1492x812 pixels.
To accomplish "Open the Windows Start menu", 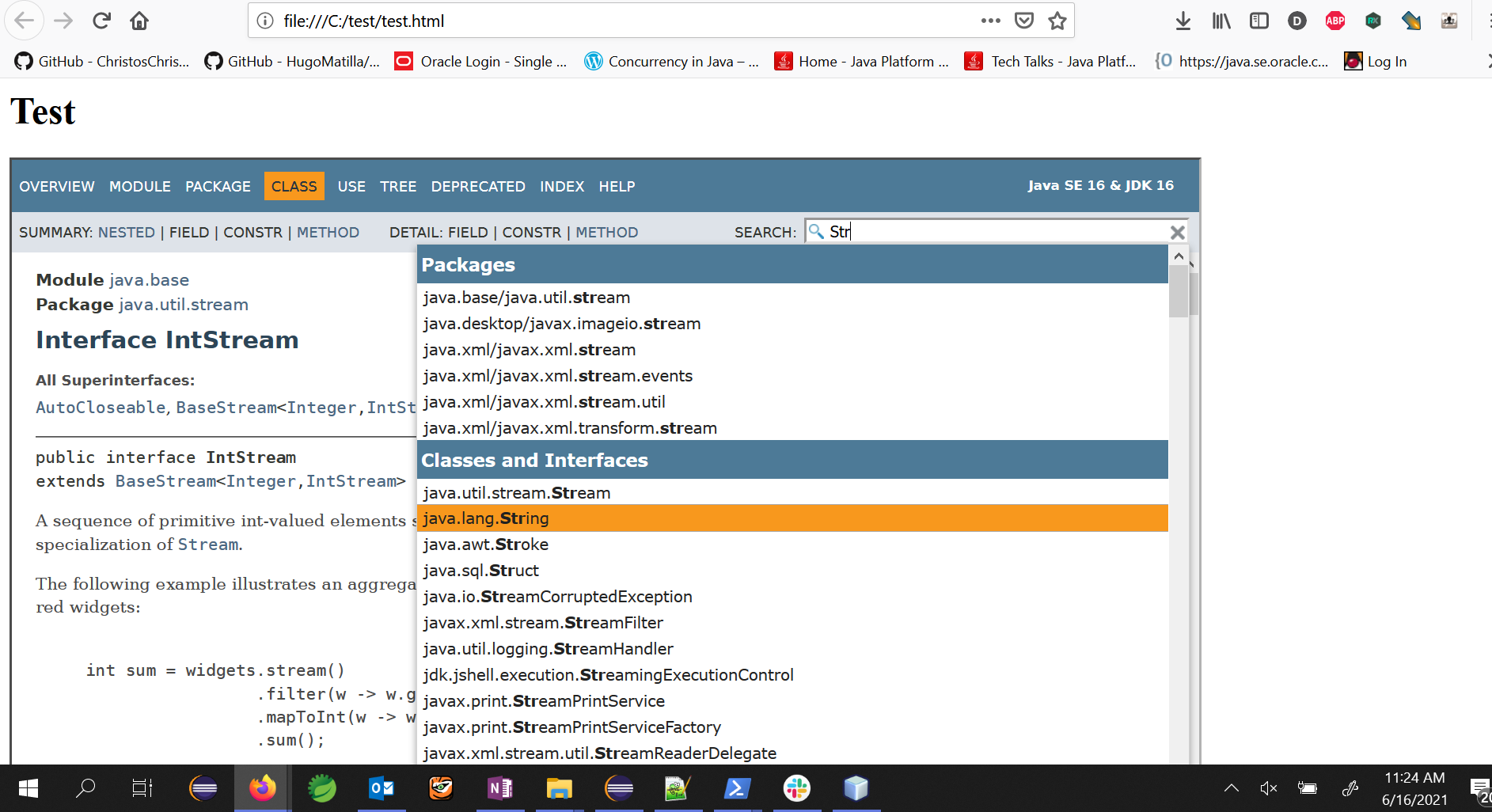I will click(x=28, y=788).
